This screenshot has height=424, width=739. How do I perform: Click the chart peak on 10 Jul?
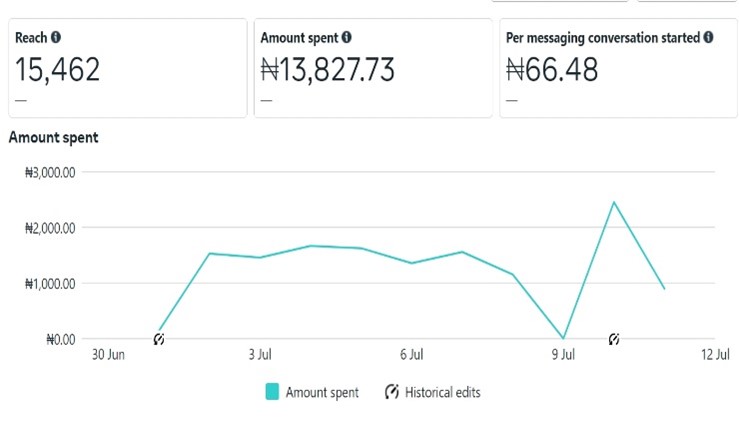(x=614, y=202)
